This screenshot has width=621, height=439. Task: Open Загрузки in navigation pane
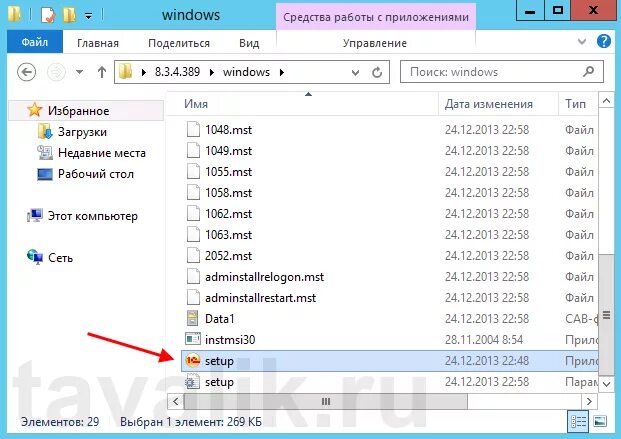(82, 132)
